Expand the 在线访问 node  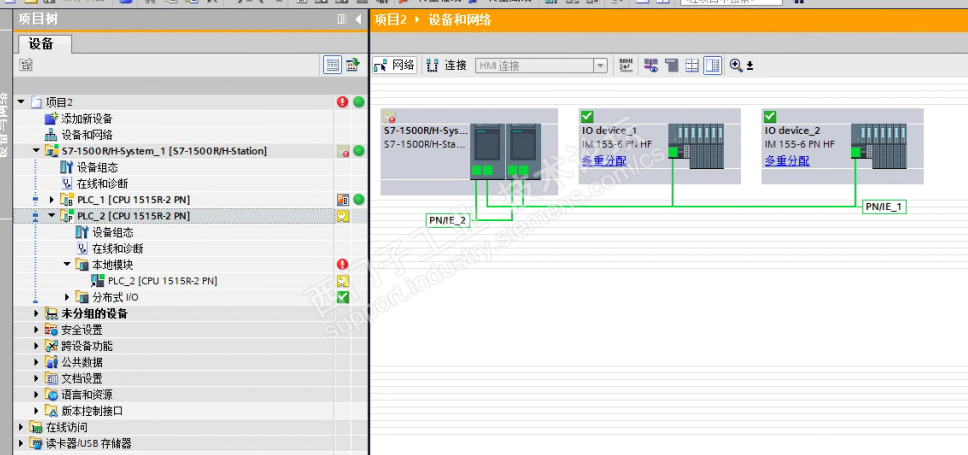coord(22,427)
